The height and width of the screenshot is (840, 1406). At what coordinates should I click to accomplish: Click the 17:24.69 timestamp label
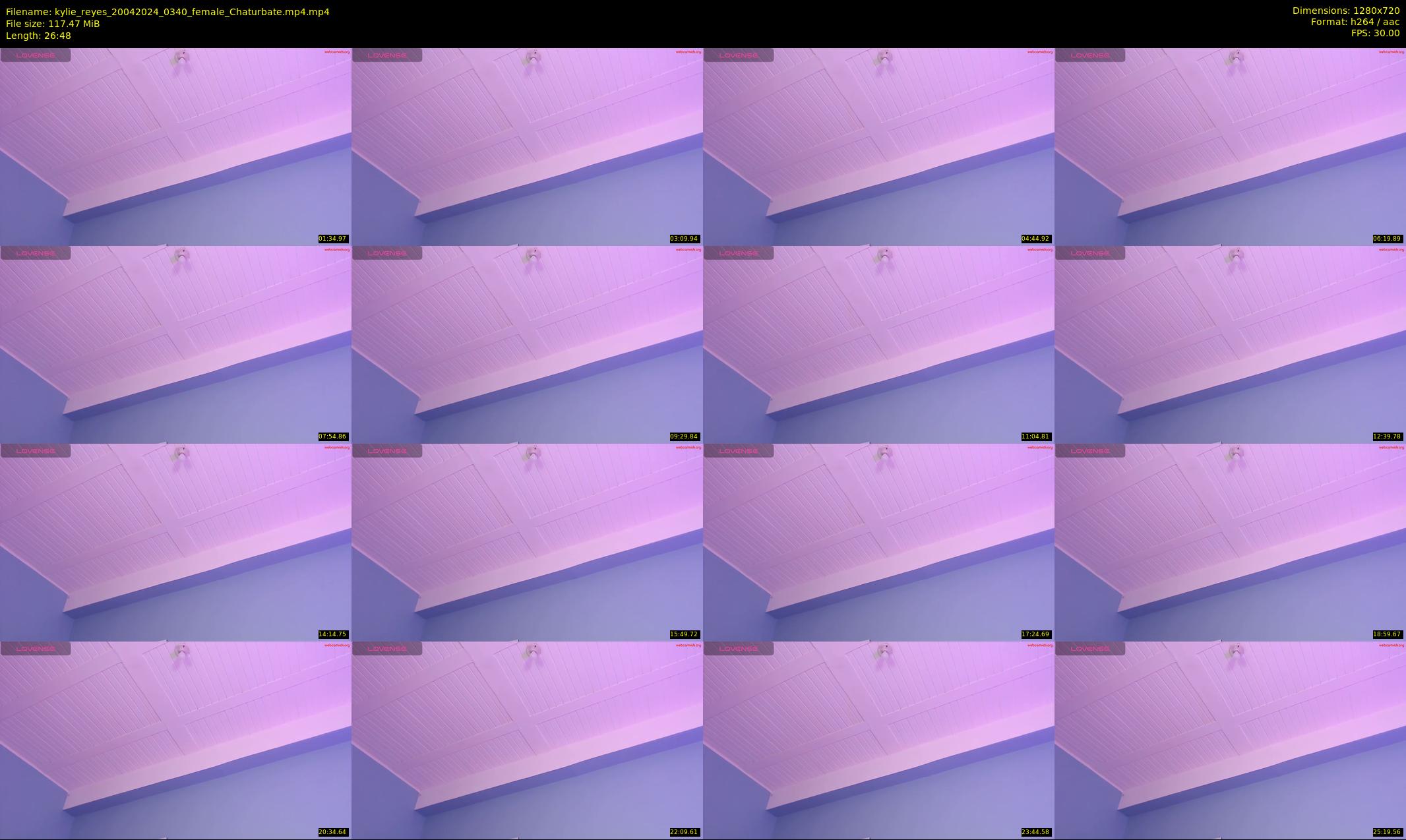(x=1035, y=634)
